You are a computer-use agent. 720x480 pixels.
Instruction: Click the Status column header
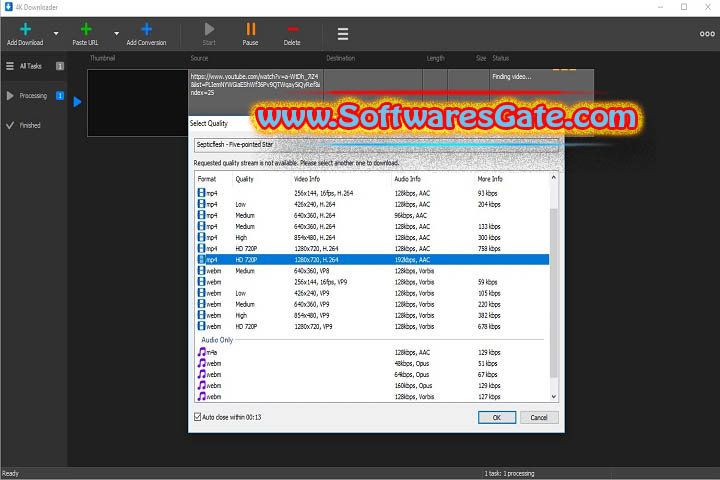point(501,58)
